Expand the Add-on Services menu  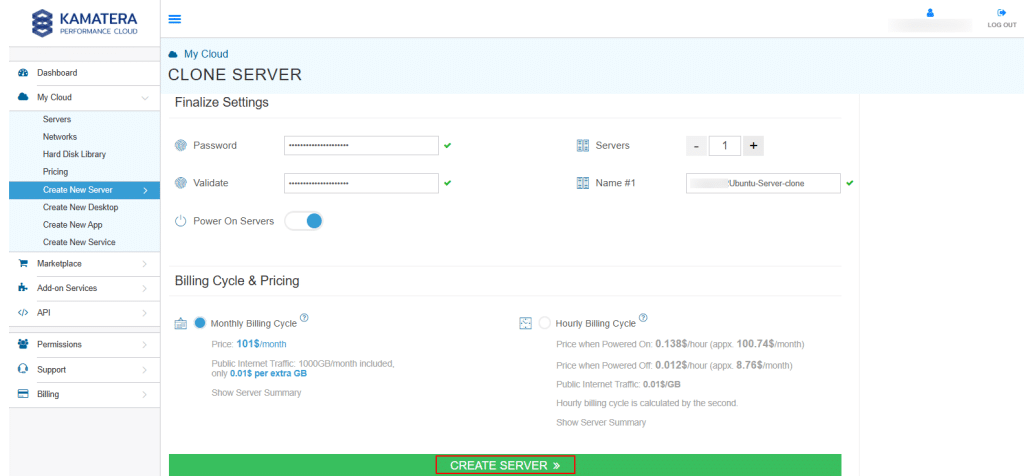pos(145,288)
